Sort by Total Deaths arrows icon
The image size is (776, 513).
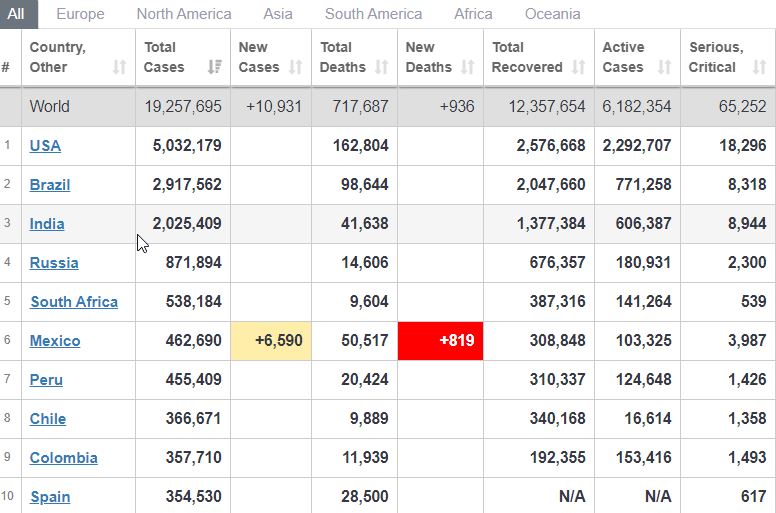[381, 67]
